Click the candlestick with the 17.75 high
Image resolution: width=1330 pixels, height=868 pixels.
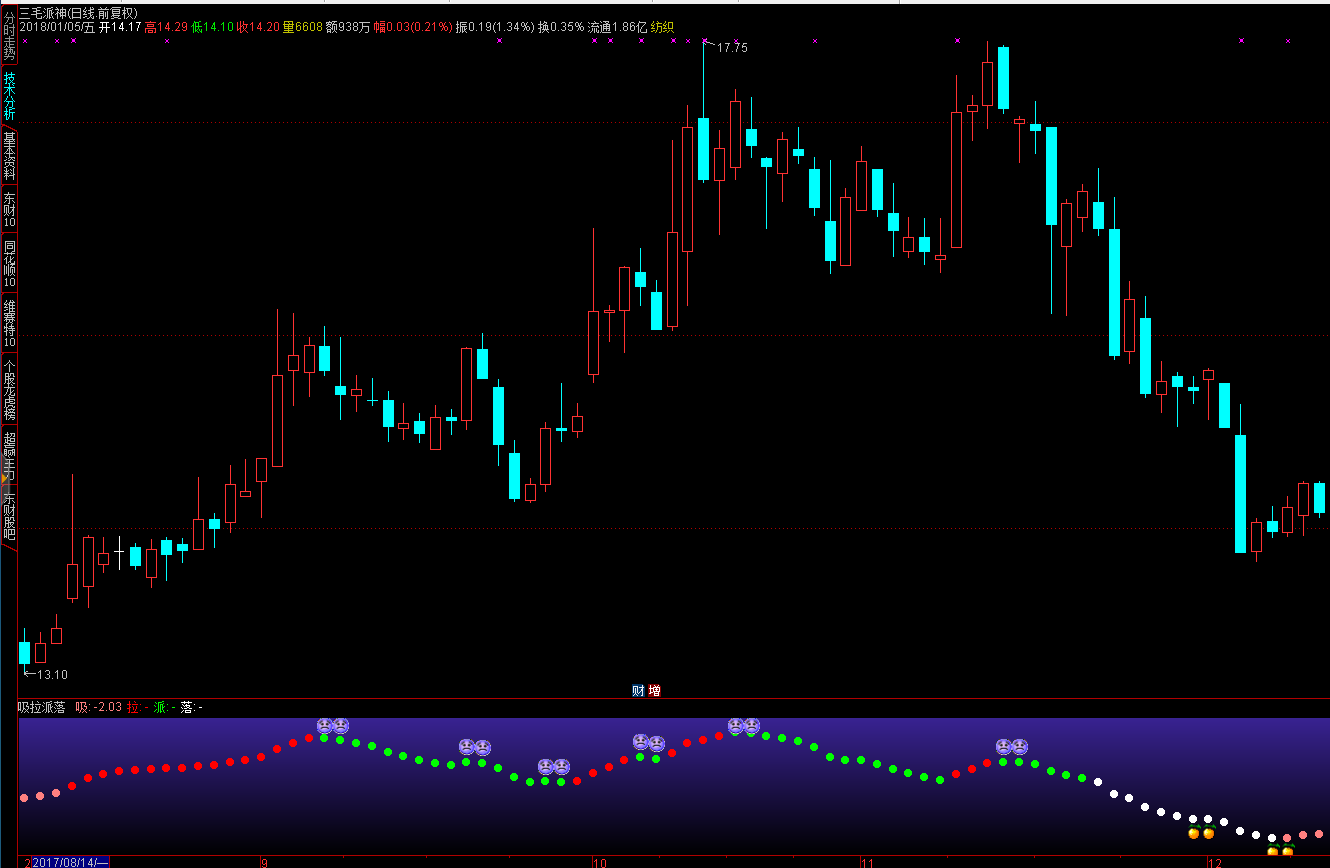pos(704,149)
